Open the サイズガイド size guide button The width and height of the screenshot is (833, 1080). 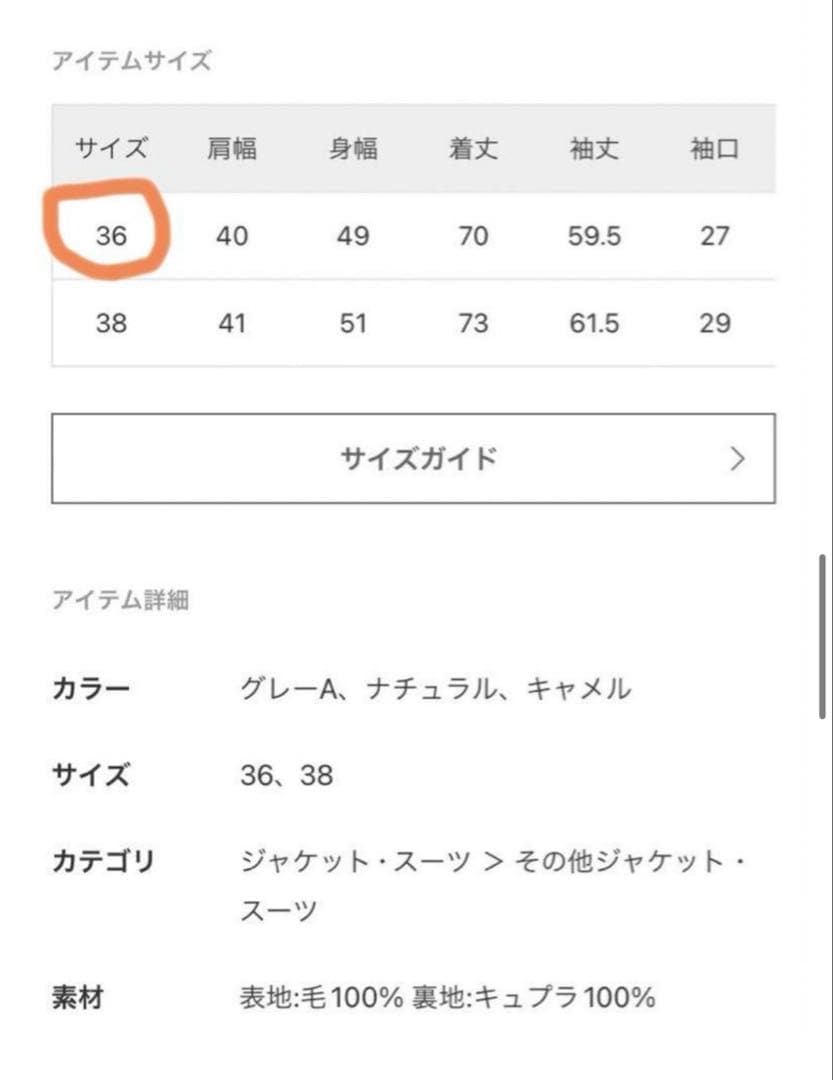click(x=412, y=459)
